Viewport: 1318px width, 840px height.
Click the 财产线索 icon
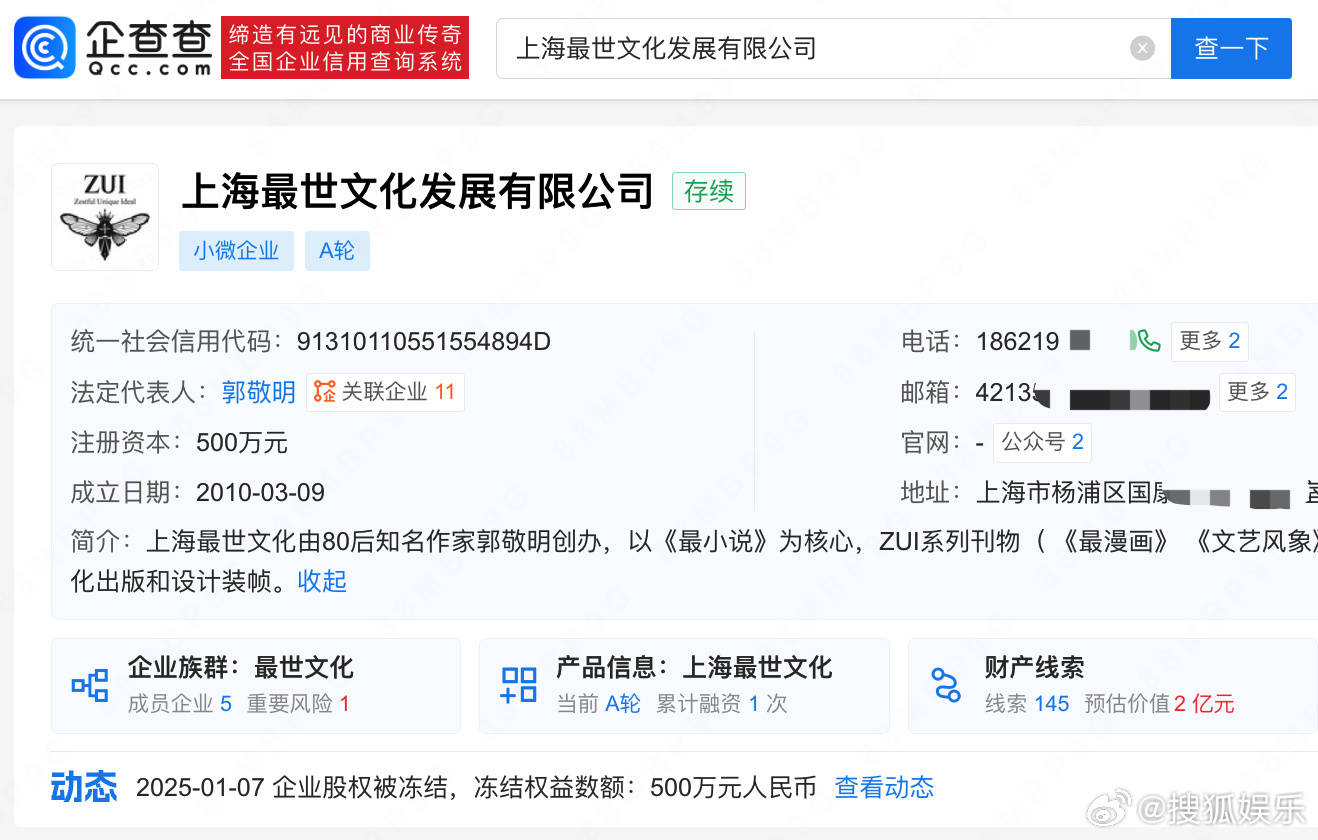click(x=946, y=686)
